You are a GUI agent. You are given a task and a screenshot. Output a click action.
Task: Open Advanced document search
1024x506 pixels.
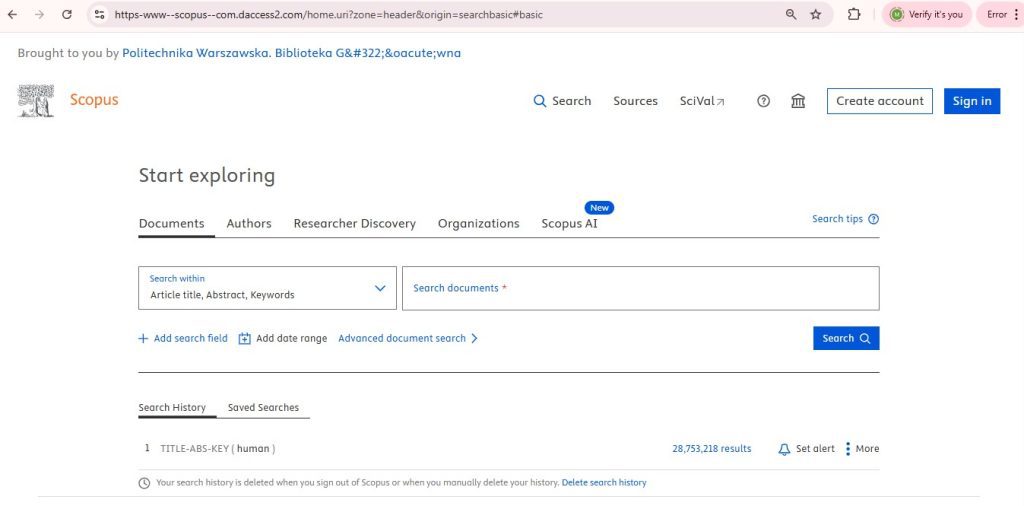pyautogui.click(x=407, y=339)
